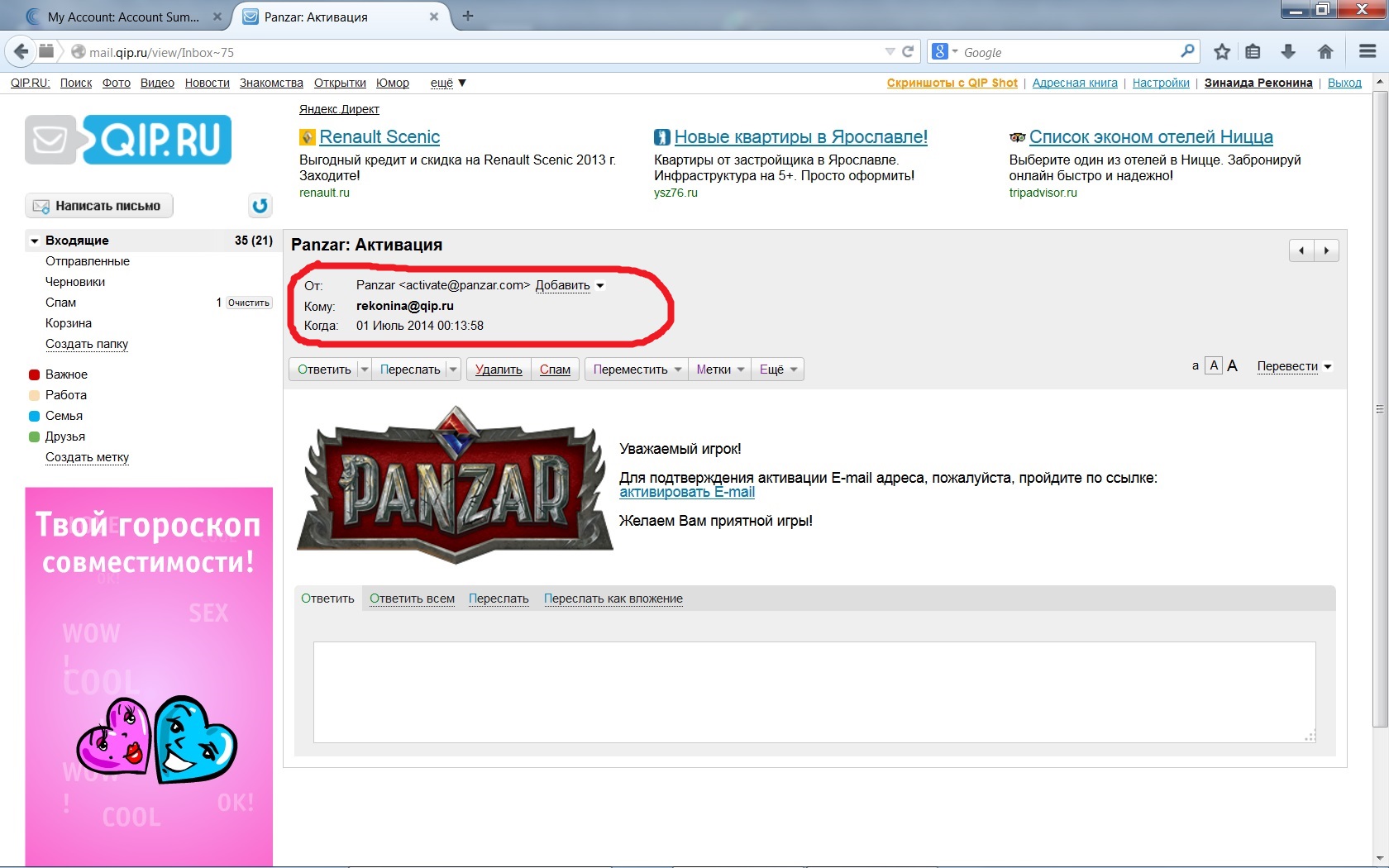Click in the reply text area
This screenshot has height=868, width=1389.
point(814,692)
